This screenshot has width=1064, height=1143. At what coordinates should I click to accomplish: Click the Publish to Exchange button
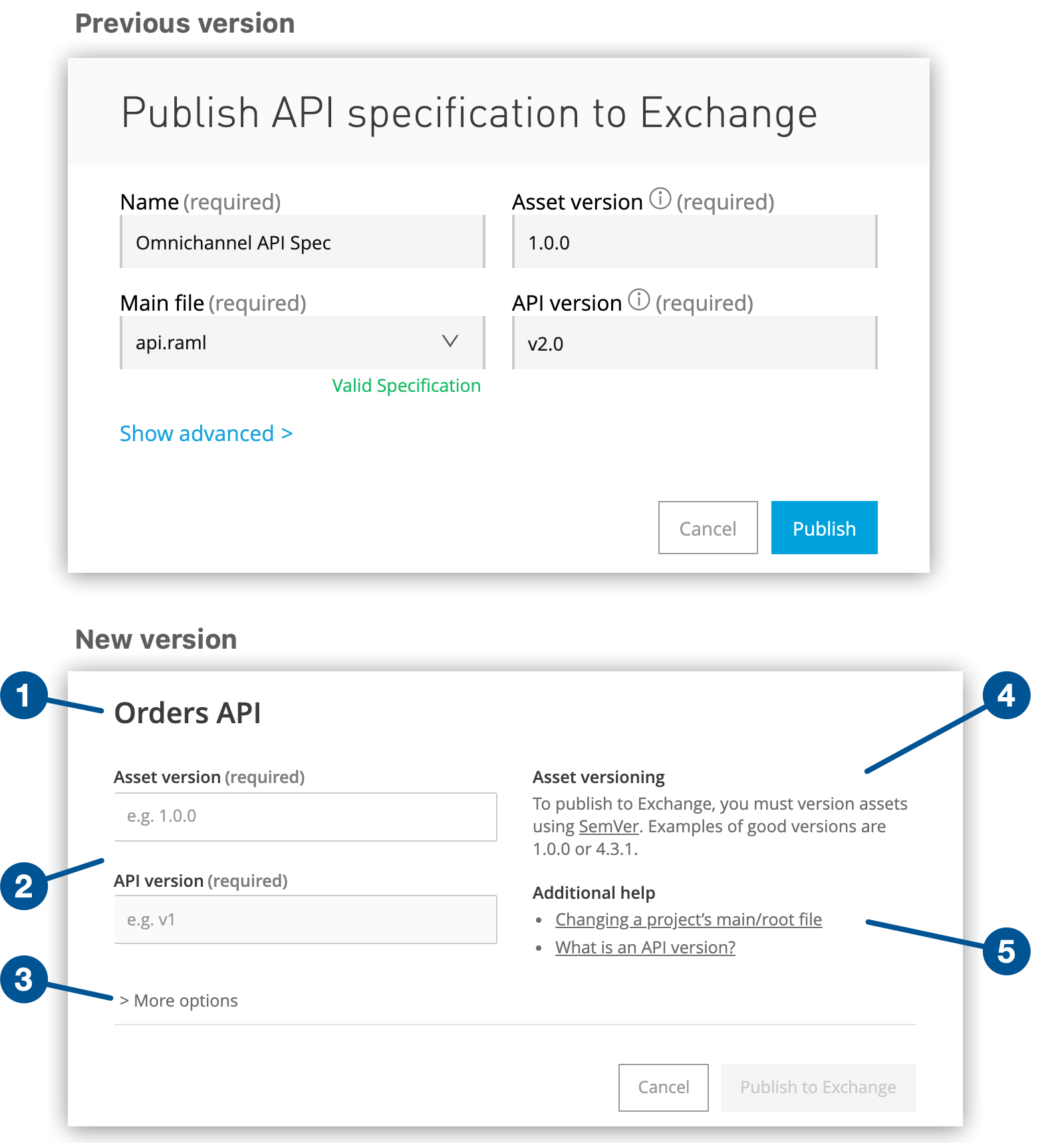[817, 1086]
